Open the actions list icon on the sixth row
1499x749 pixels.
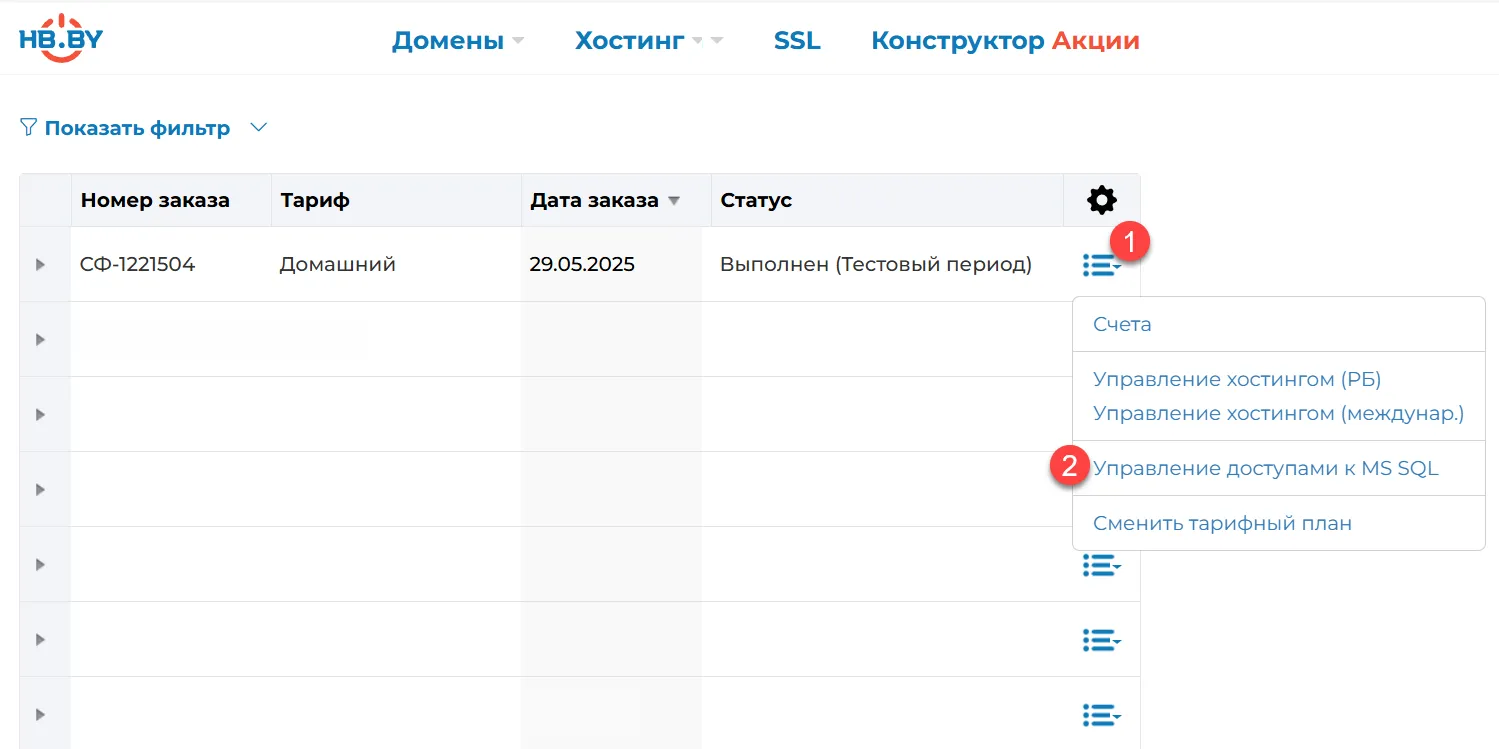[1101, 640]
